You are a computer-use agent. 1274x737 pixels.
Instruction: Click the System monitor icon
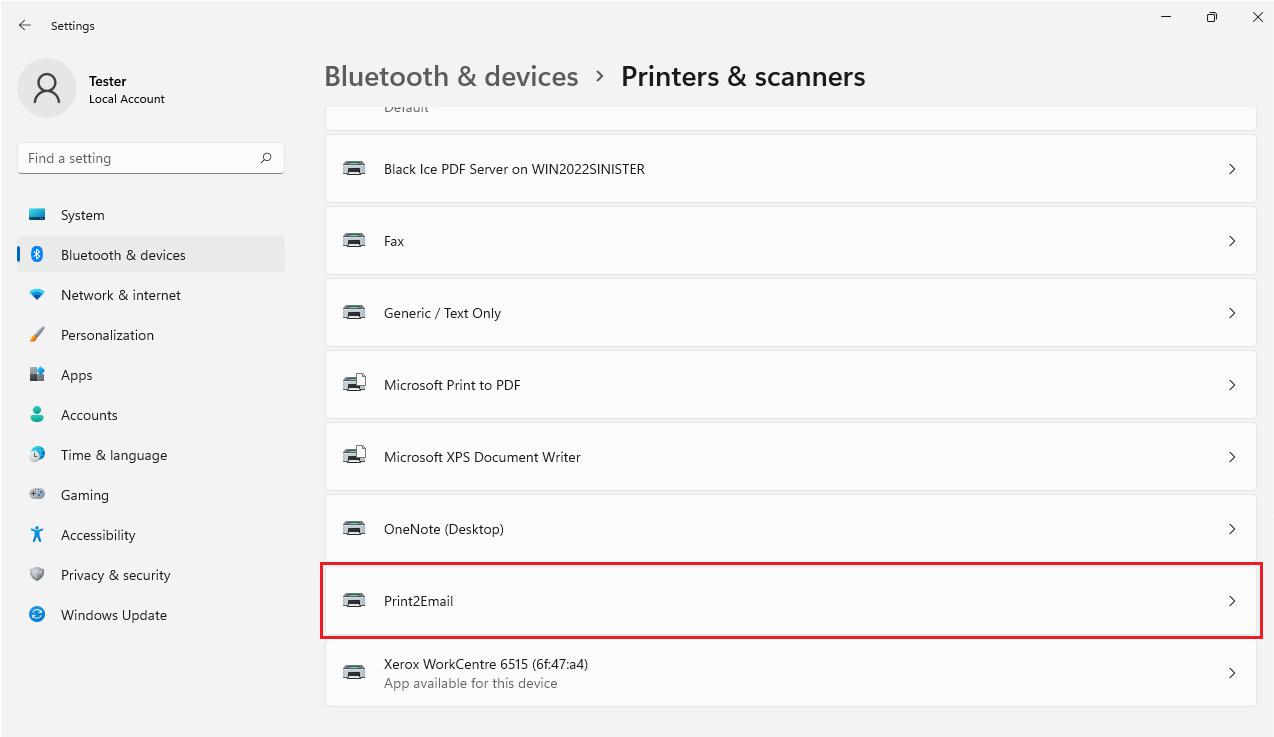37,215
